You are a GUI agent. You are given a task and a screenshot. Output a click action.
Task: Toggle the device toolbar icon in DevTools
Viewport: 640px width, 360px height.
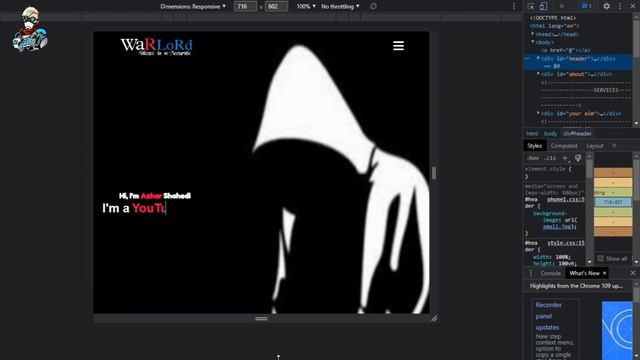coord(543,6)
